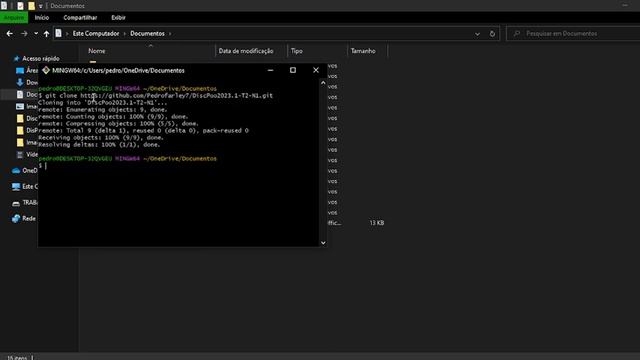Viewport: 640px width, 360px height.
Task: Click the 13 KB size cell
Action: pos(376,223)
